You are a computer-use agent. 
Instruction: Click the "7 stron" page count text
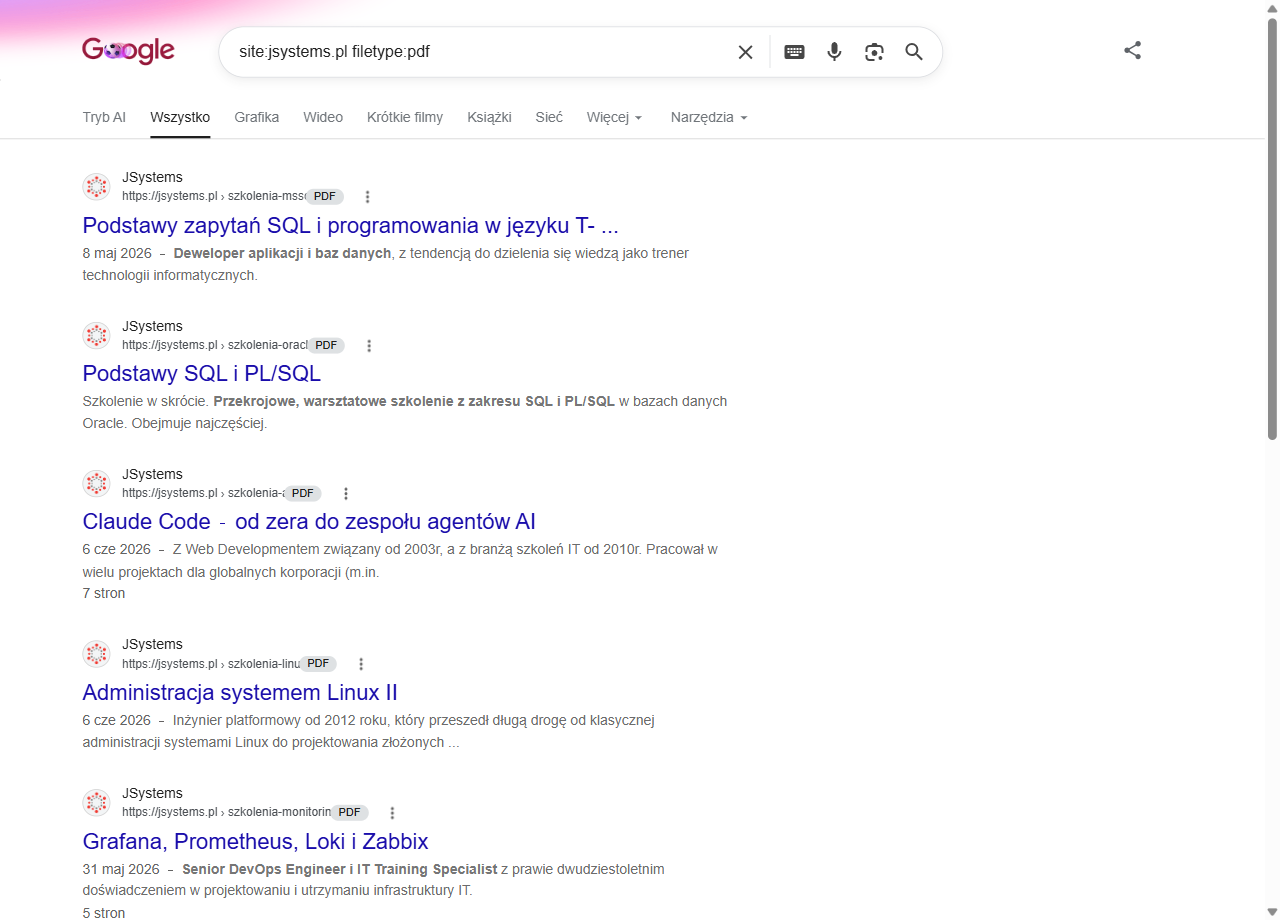point(104,593)
